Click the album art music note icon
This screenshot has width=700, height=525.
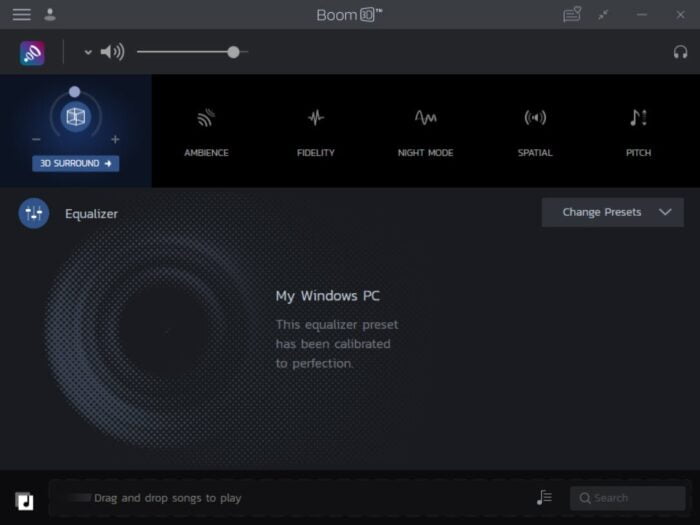pos(25,501)
